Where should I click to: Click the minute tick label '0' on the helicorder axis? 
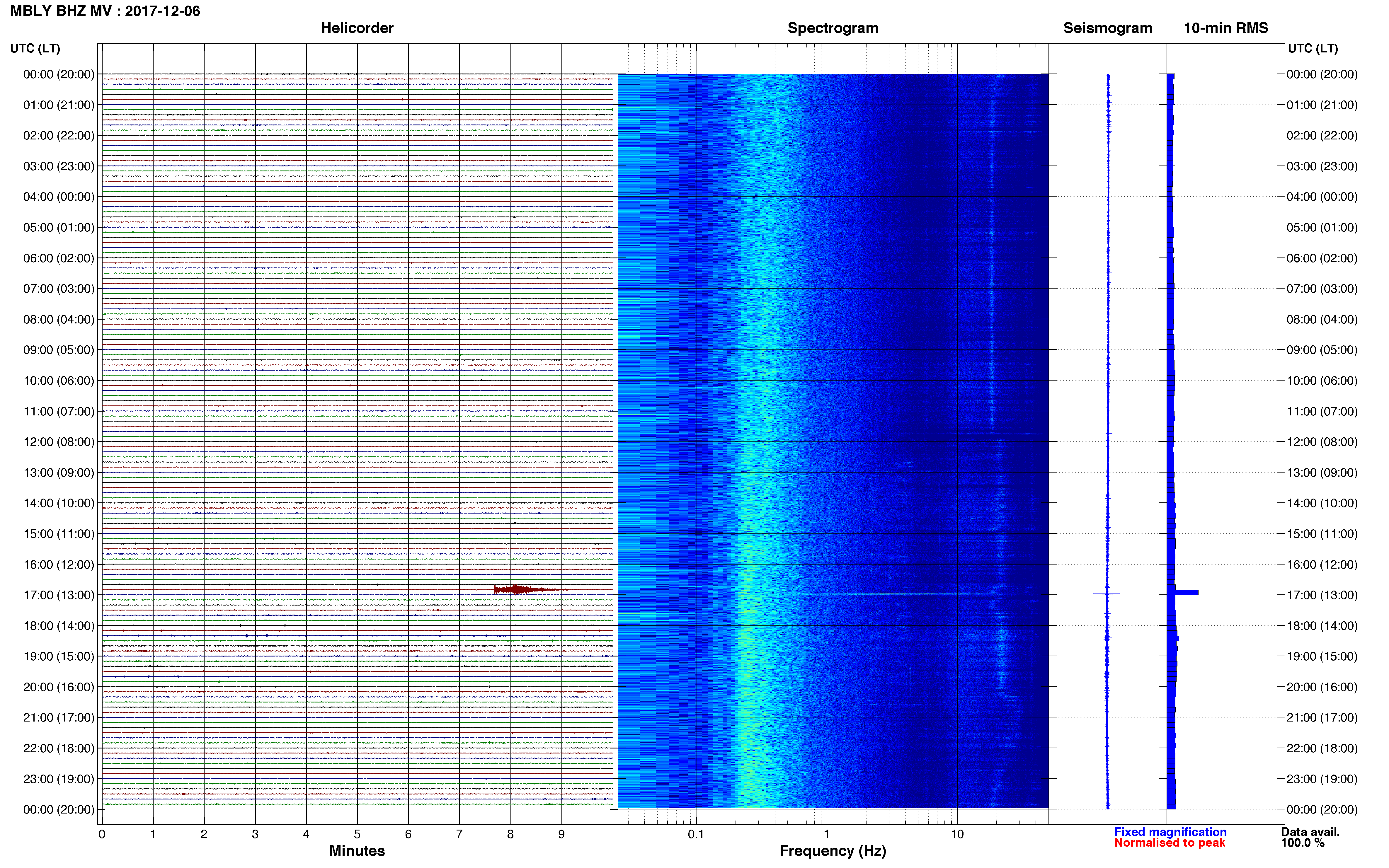pyautogui.click(x=102, y=834)
